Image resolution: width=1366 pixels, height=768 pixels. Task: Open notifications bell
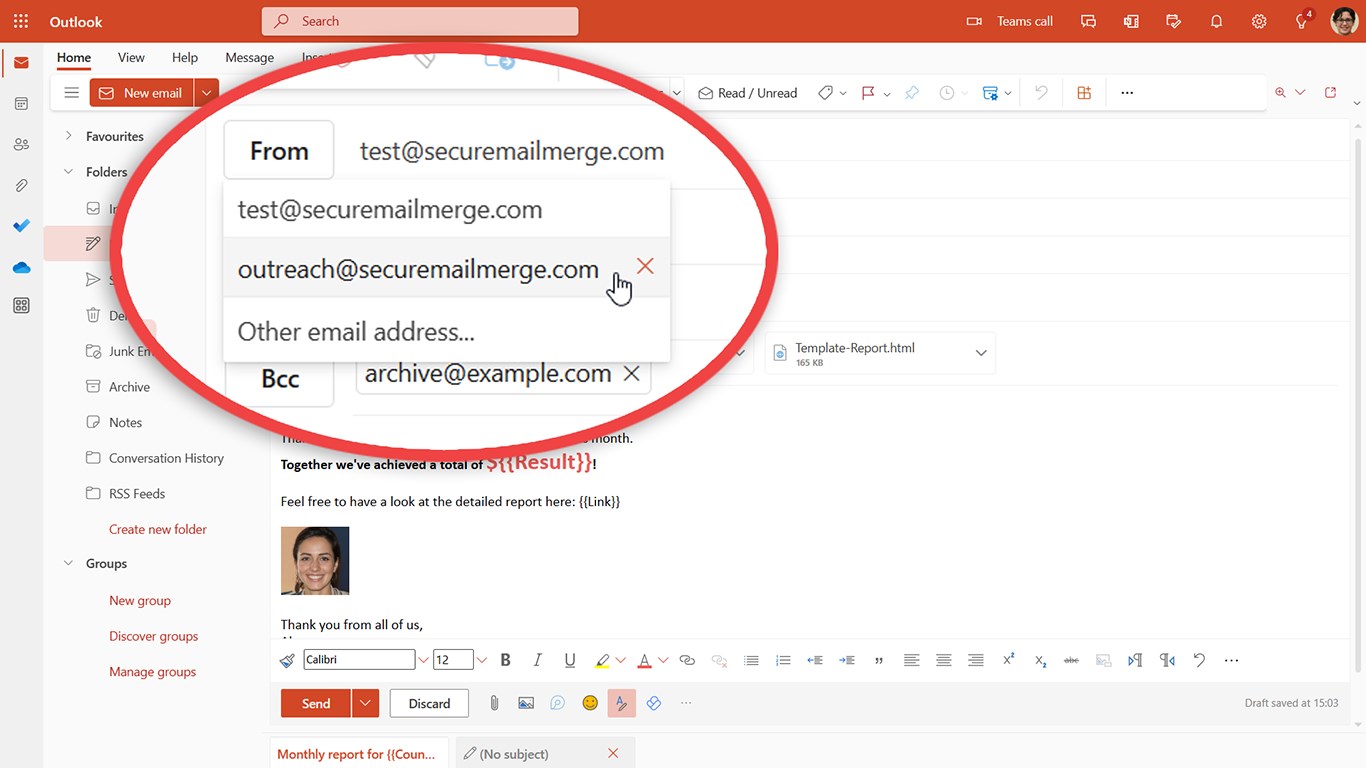[1216, 21]
